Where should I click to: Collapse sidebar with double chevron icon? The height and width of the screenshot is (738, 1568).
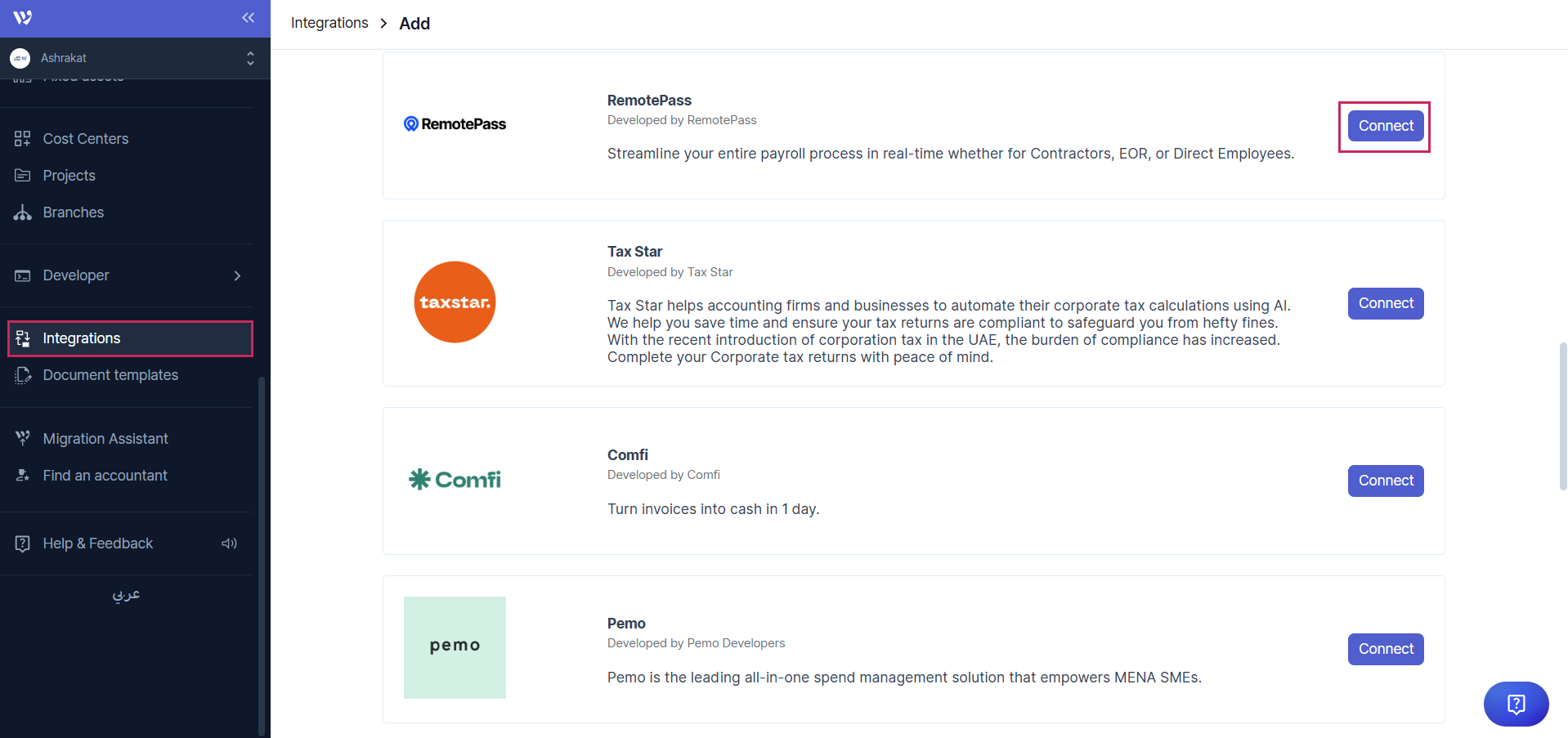pos(248,18)
